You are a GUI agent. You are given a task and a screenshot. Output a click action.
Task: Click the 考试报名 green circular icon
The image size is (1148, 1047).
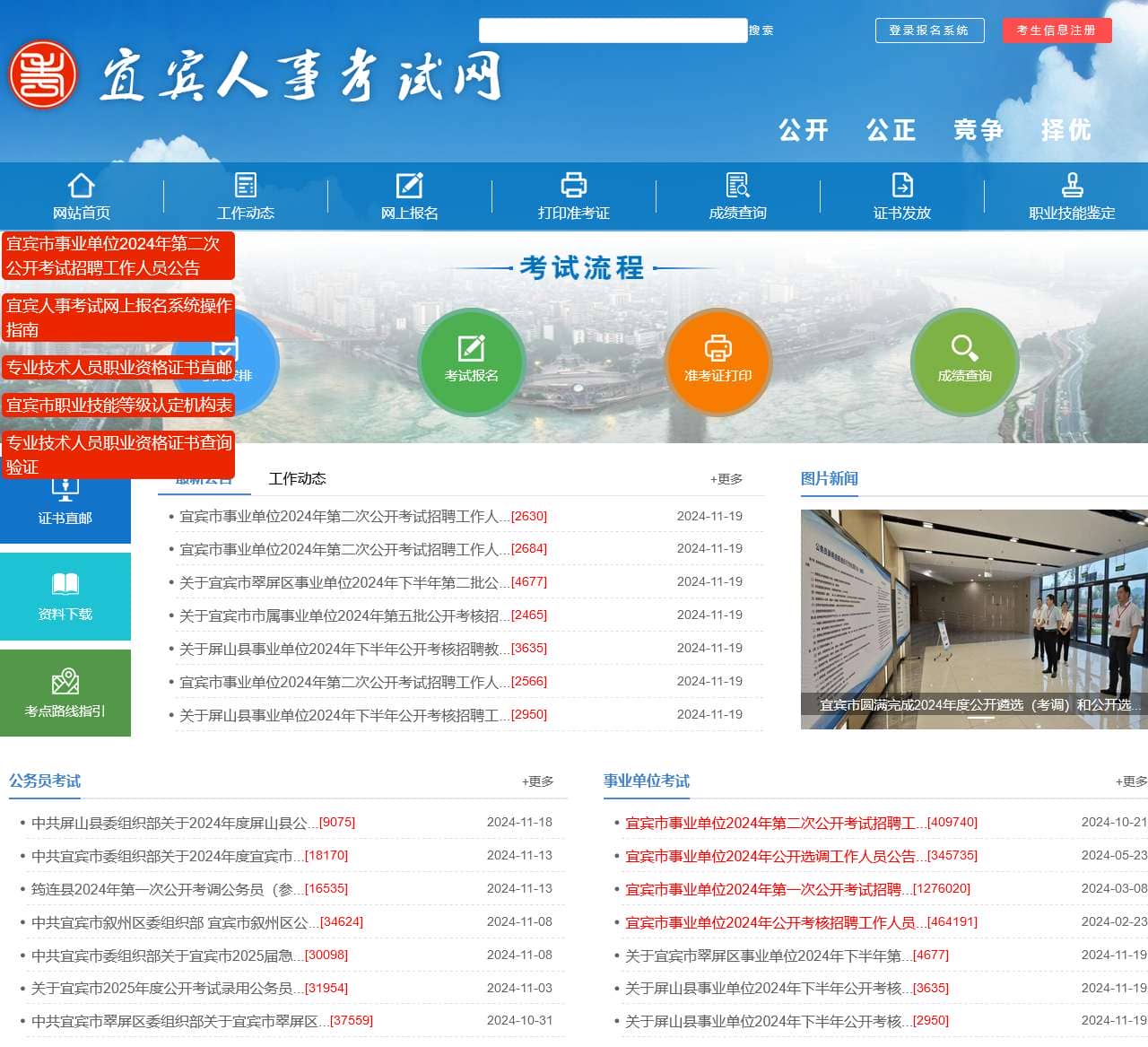pyautogui.click(x=472, y=362)
